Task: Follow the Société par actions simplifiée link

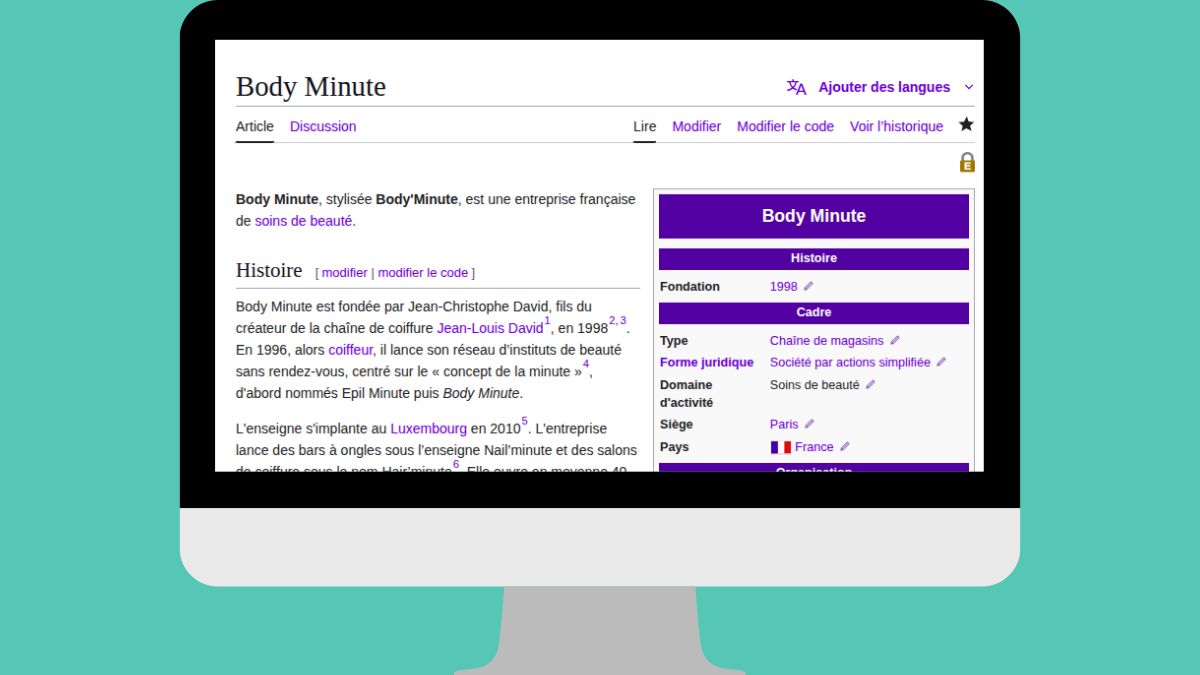Action: 850,363
